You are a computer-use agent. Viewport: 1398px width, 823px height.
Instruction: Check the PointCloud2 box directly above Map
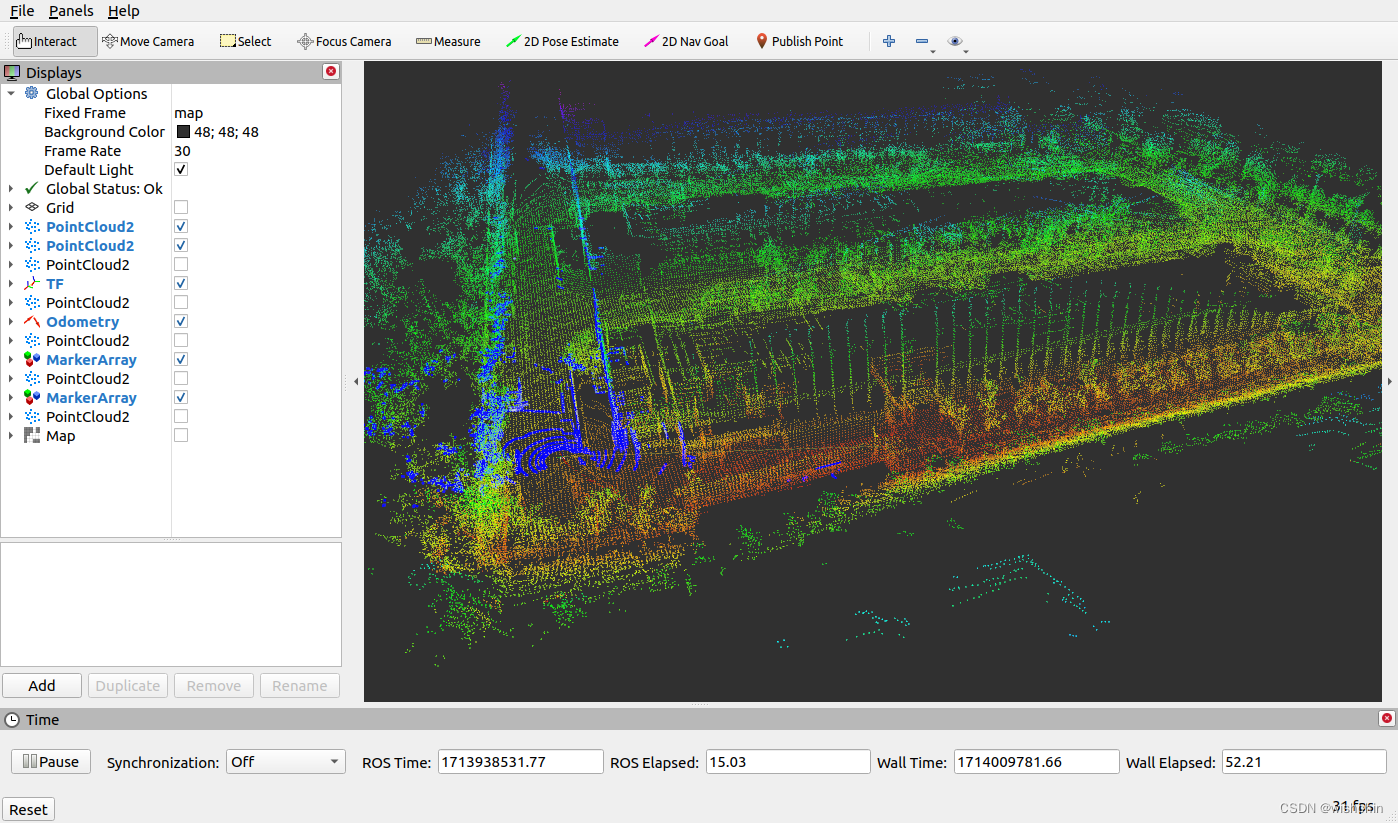(x=181, y=416)
